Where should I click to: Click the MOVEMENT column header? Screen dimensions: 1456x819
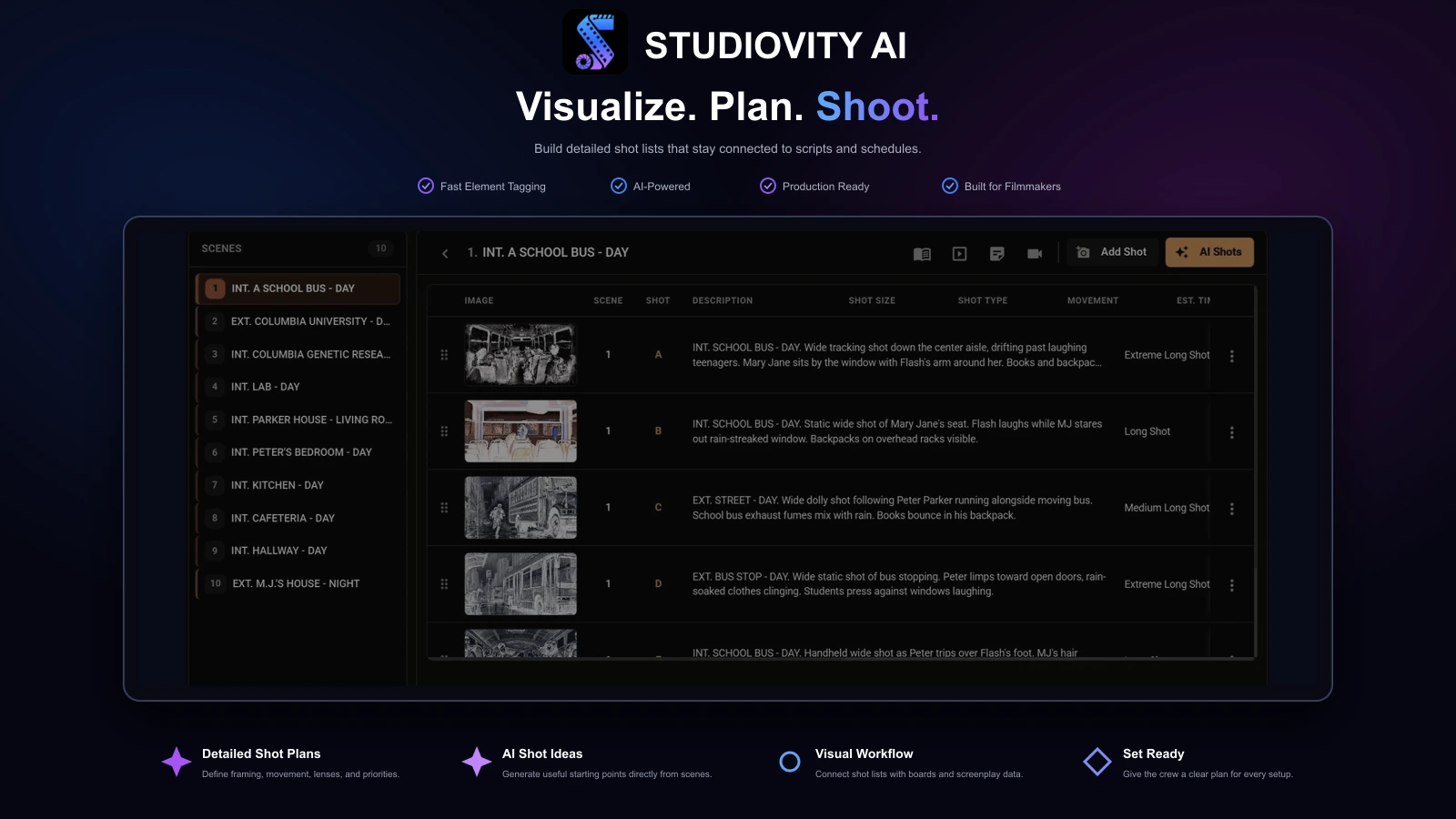click(1093, 300)
